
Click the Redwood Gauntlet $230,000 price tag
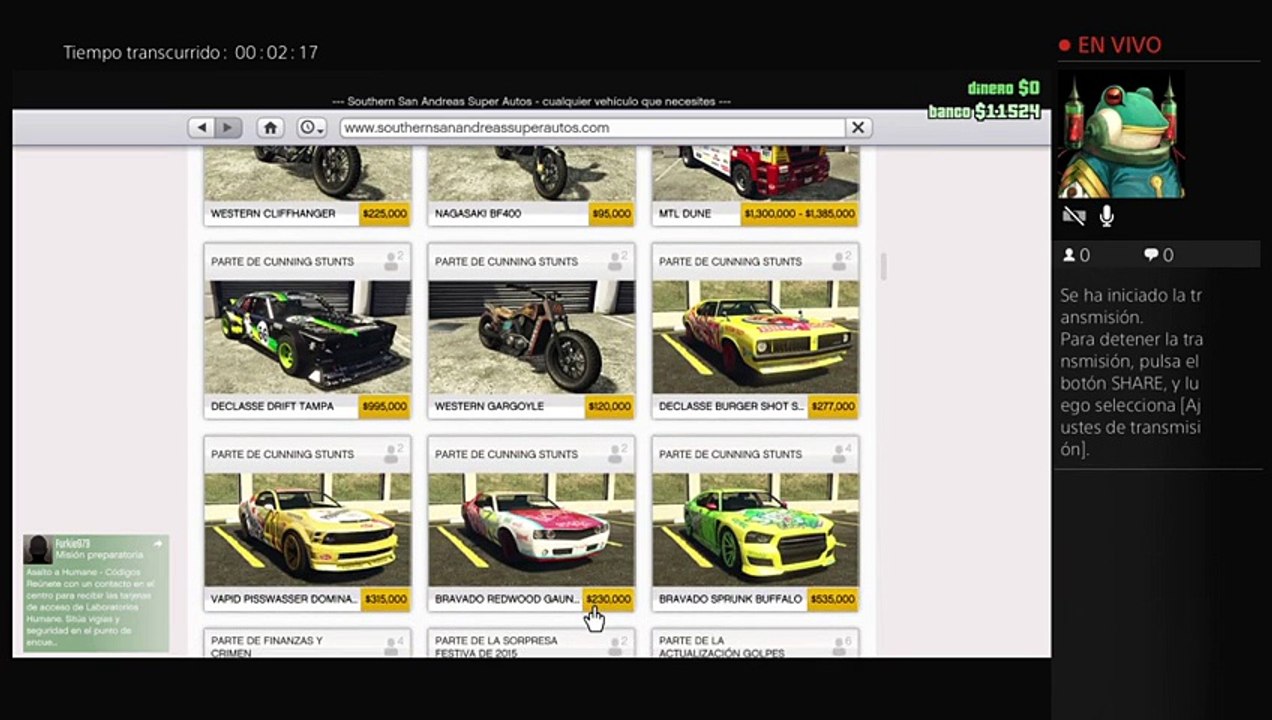609,599
